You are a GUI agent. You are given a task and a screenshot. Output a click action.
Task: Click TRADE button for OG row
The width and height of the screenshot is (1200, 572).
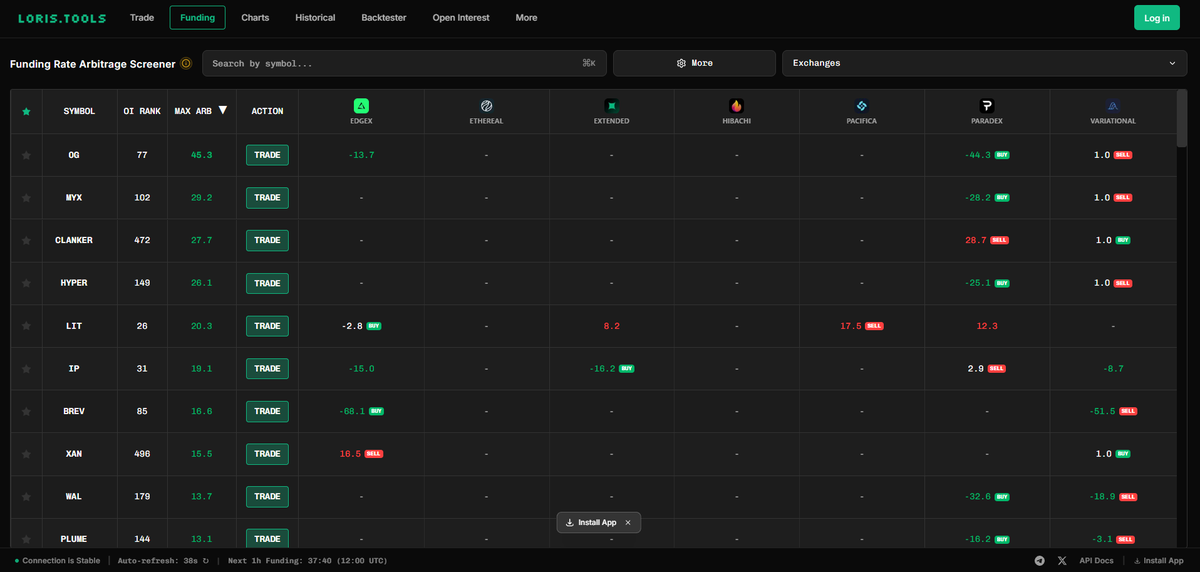(267, 155)
